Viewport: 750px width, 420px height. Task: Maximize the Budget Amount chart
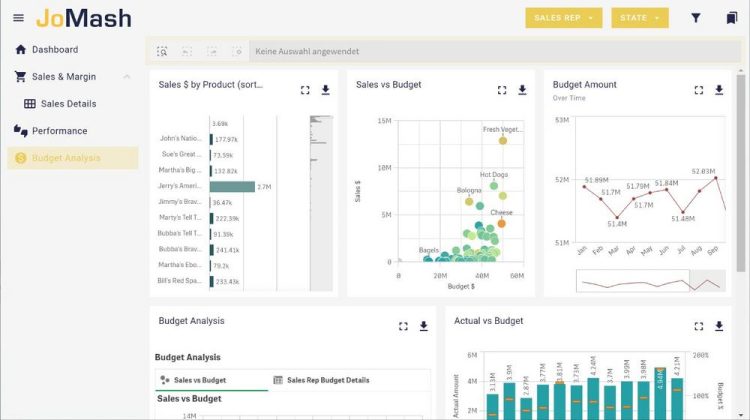click(x=699, y=90)
